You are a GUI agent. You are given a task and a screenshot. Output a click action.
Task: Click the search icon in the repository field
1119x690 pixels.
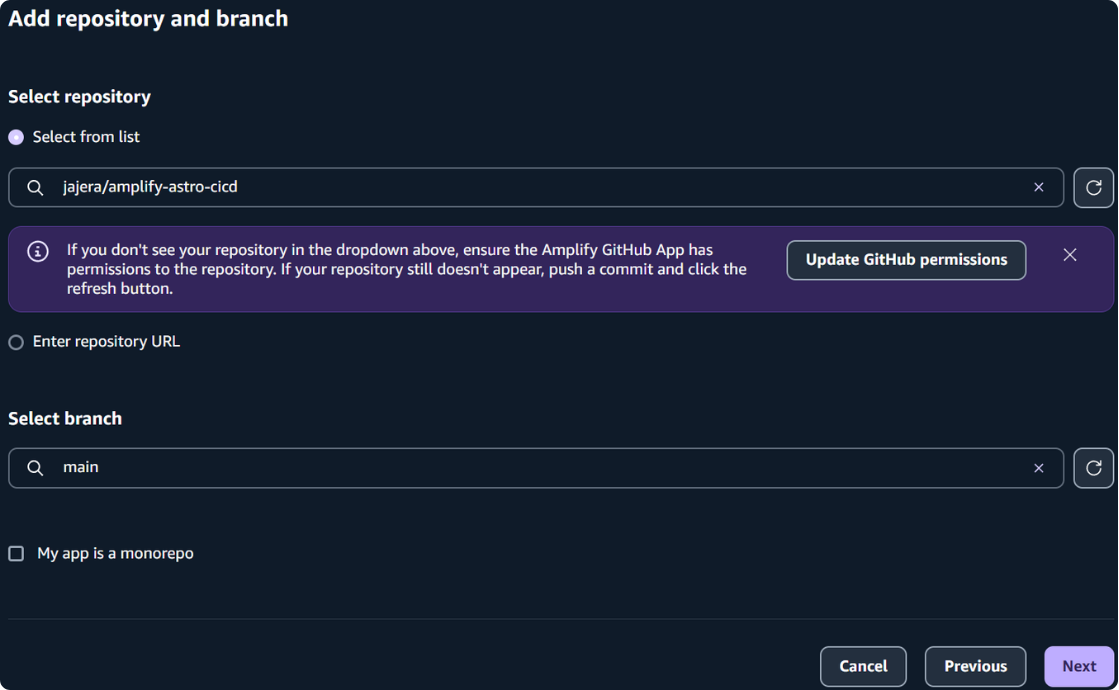point(35,188)
